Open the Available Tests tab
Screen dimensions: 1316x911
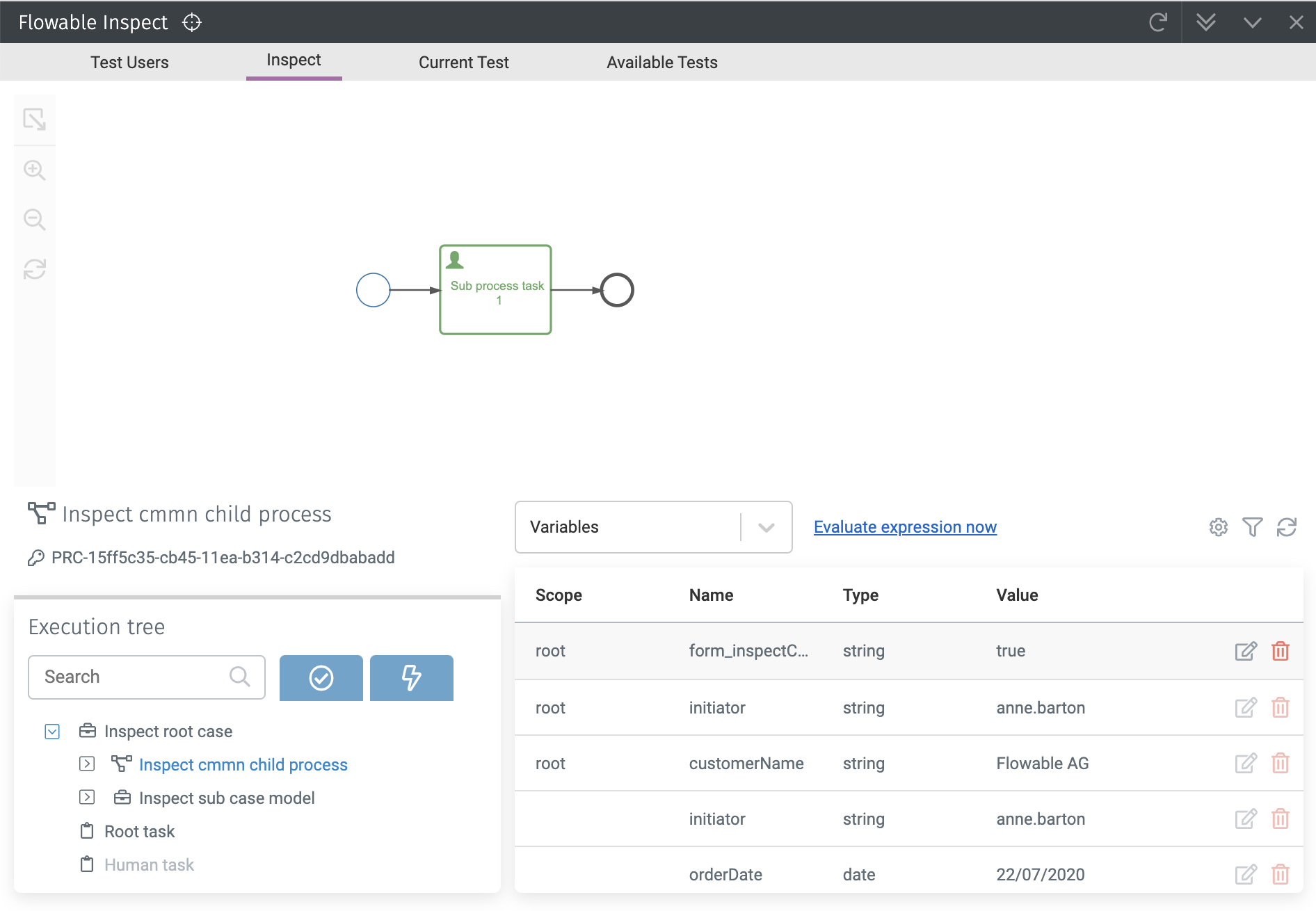click(x=661, y=63)
